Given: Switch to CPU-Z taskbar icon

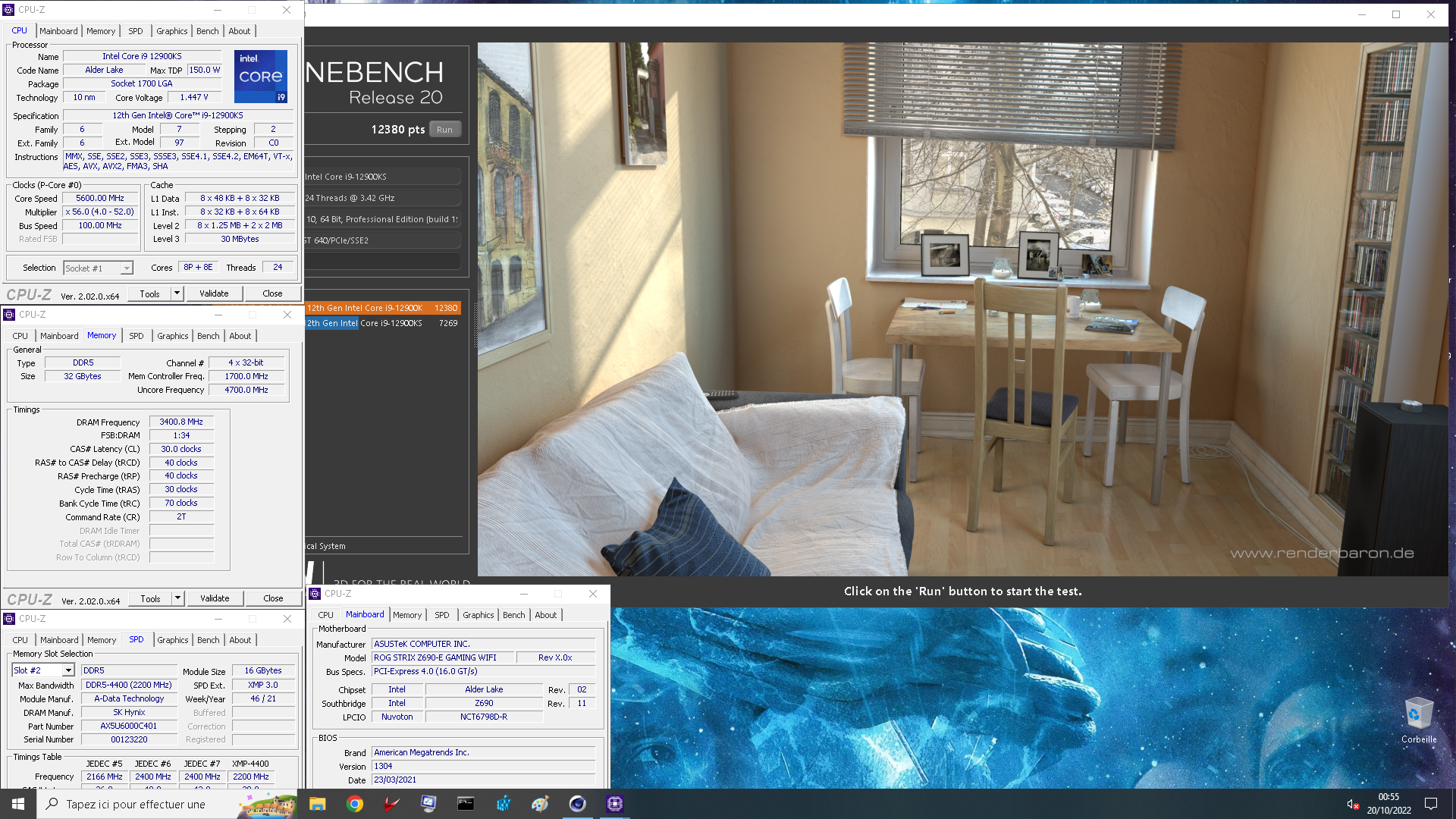Looking at the screenshot, I should pos(615,804).
